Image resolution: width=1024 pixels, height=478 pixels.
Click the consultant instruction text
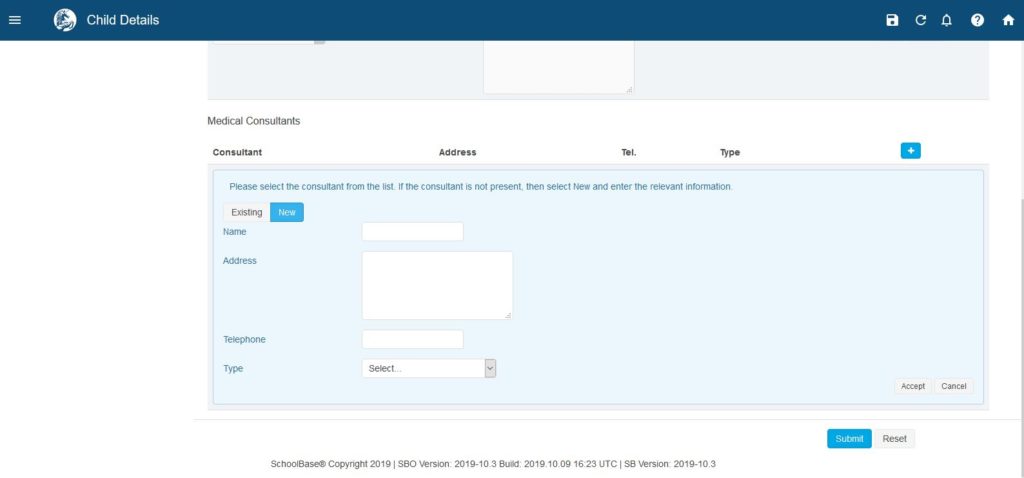(x=481, y=186)
